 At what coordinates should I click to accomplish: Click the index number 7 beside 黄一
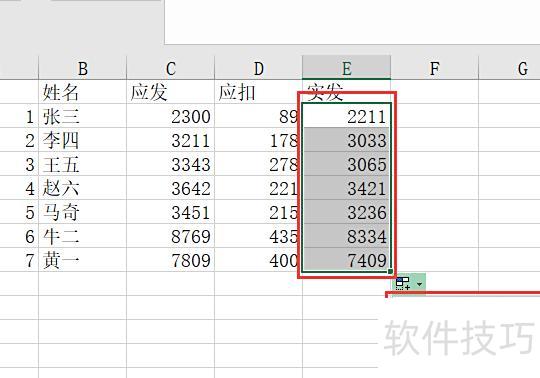(x=30, y=261)
